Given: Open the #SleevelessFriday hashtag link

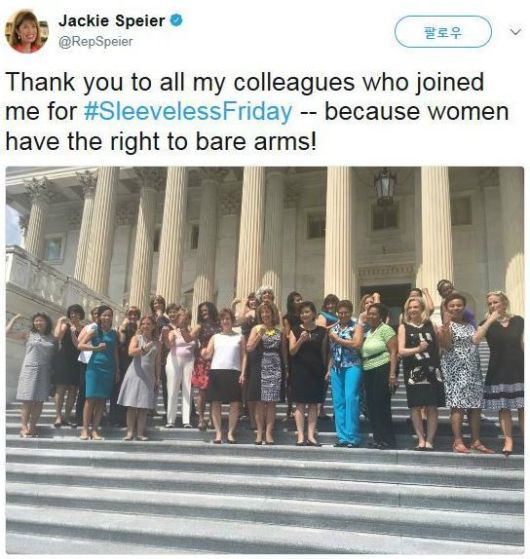Looking at the screenshot, I should 188,111.
